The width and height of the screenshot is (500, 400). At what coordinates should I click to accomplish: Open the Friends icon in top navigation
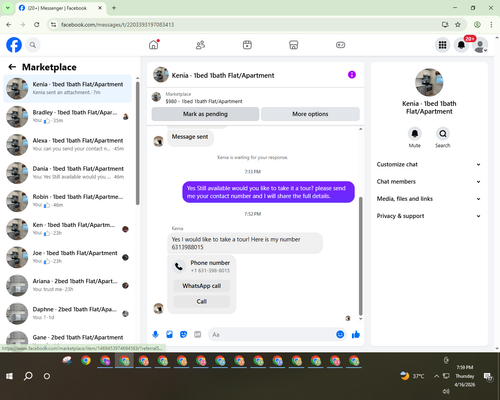[200, 45]
